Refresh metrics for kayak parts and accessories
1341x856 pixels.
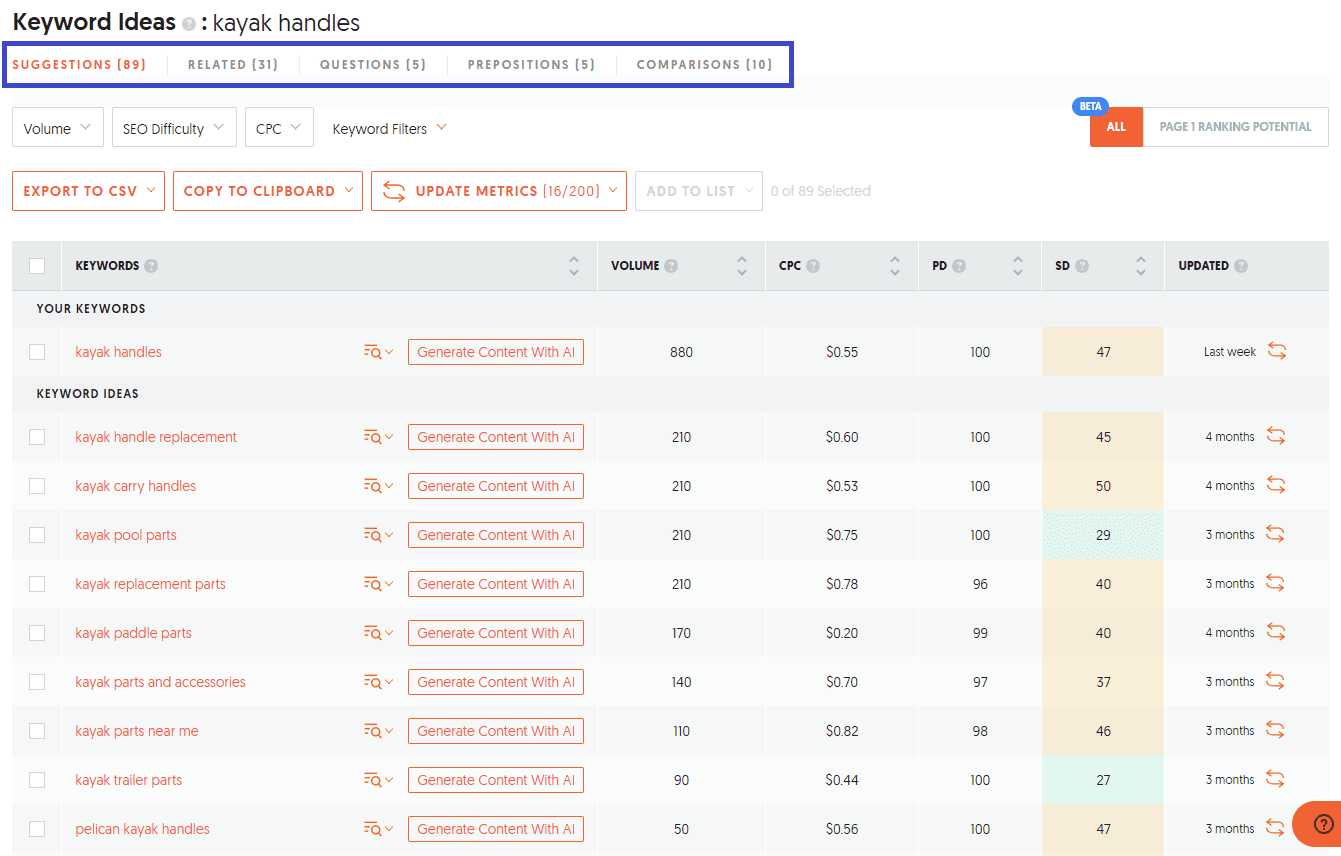tap(1276, 681)
